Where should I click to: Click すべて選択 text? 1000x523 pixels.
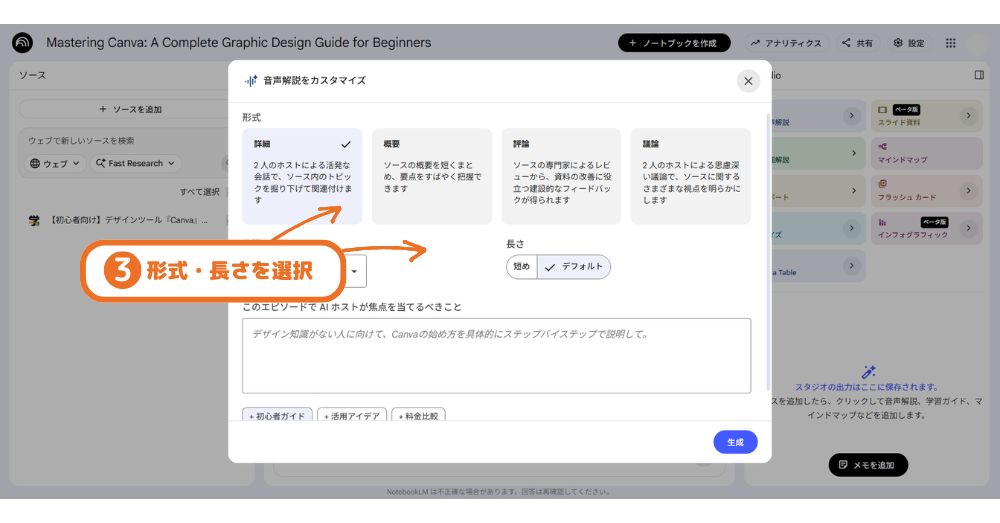point(200,192)
